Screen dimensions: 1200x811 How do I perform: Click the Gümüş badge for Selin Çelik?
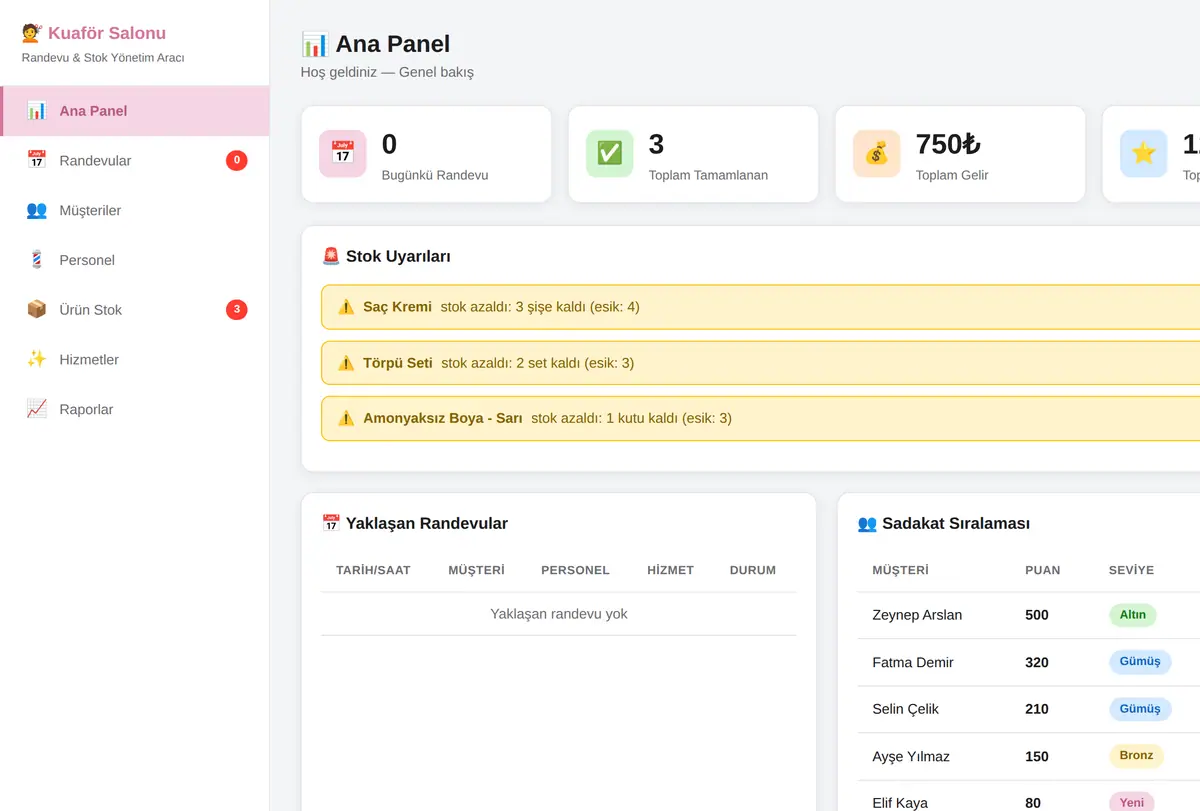click(x=1140, y=709)
